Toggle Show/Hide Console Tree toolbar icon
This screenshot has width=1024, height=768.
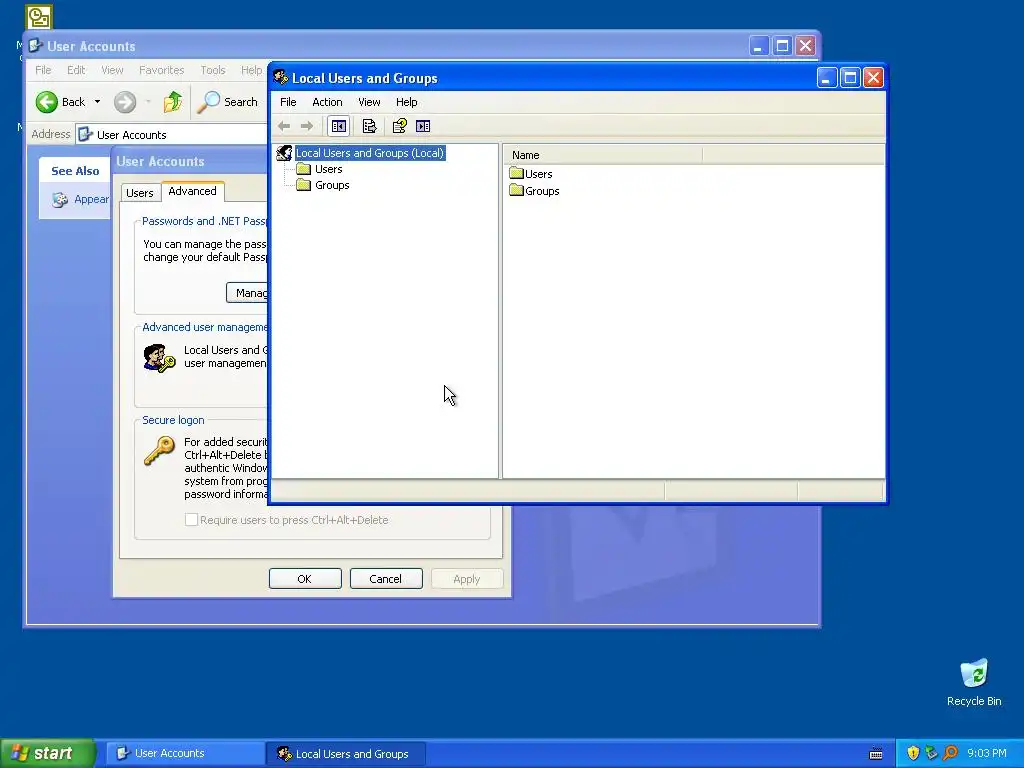coord(338,126)
